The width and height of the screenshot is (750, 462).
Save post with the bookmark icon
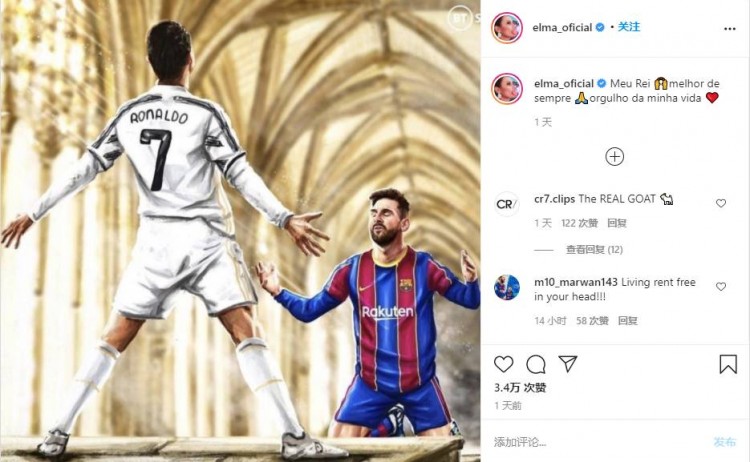tap(728, 364)
